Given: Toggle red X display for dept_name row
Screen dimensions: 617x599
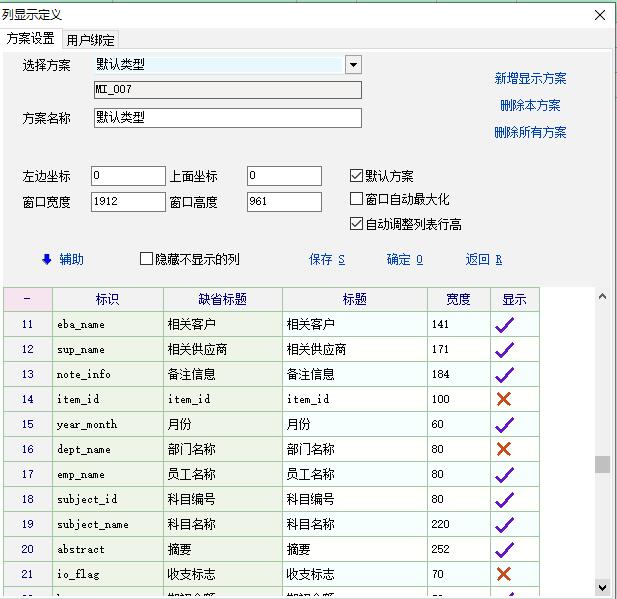Looking at the screenshot, I should tap(504, 449).
